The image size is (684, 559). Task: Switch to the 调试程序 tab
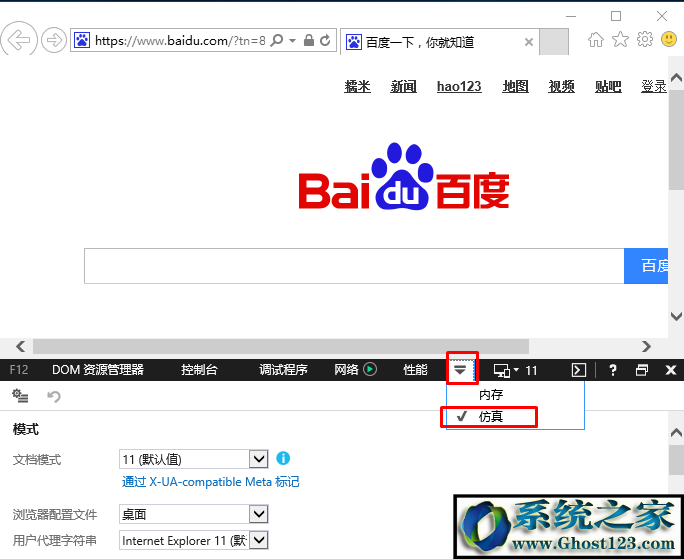283,370
